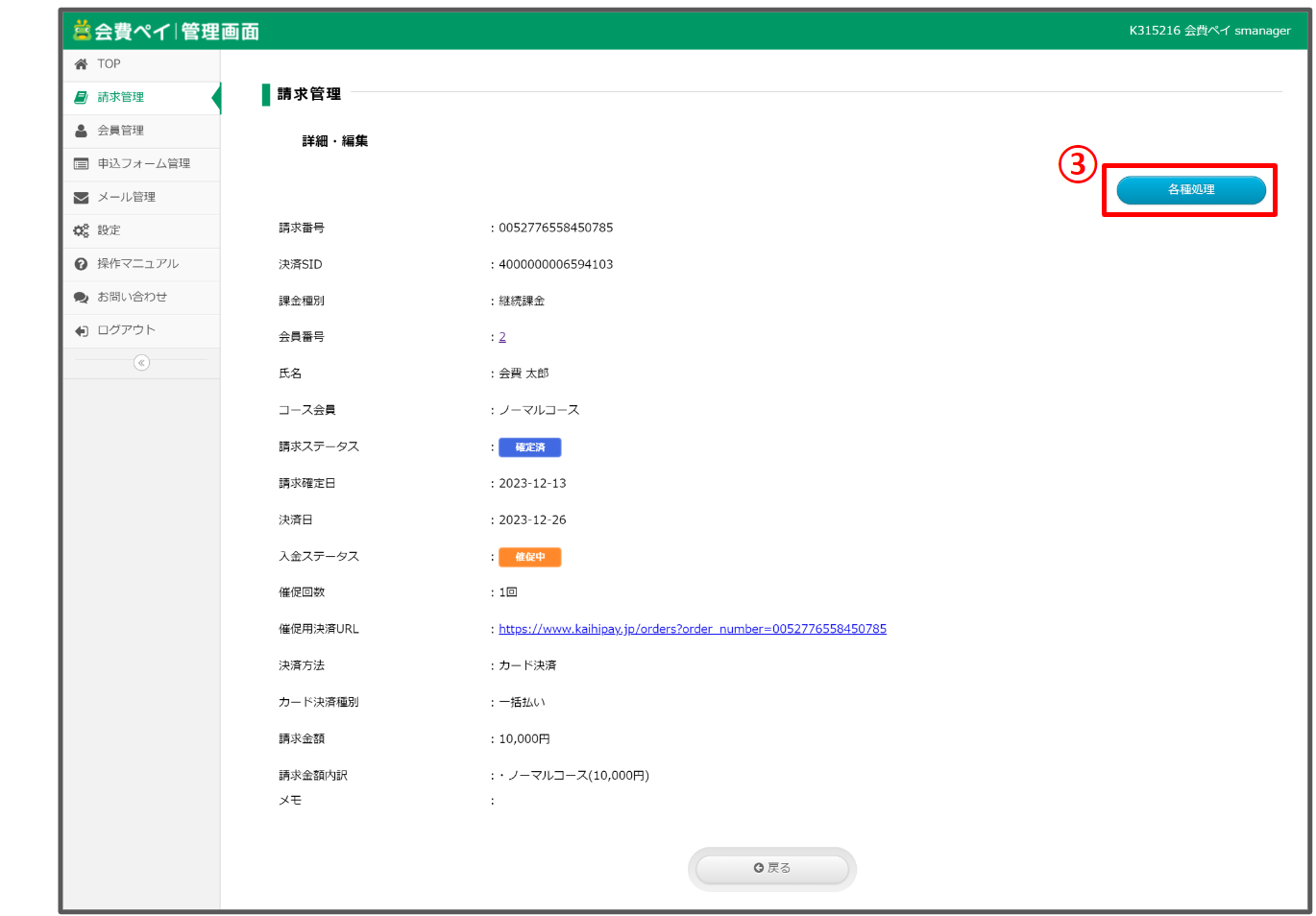The width and height of the screenshot is (1316, 916).
Task: Select 申込フォーム管理 in the sidebar
Action: [x=143, y=164]
